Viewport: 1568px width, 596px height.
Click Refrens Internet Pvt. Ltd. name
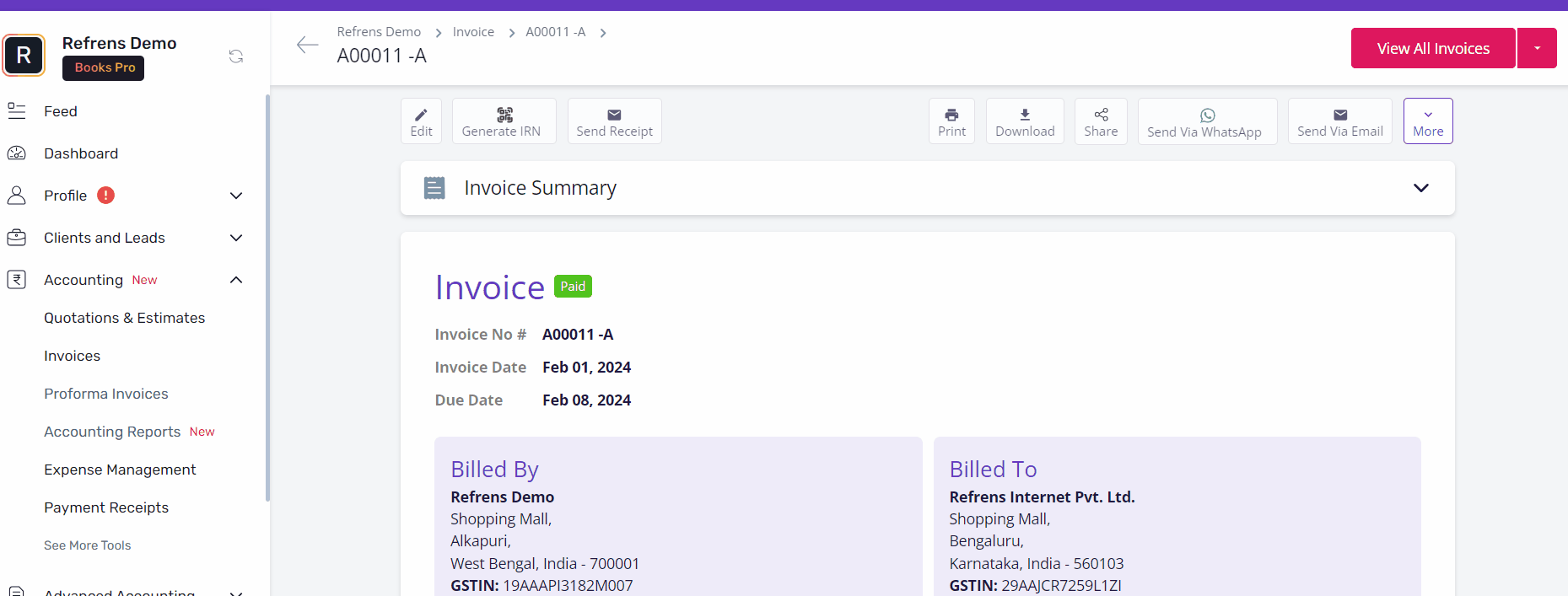[x=1042, y=497]
